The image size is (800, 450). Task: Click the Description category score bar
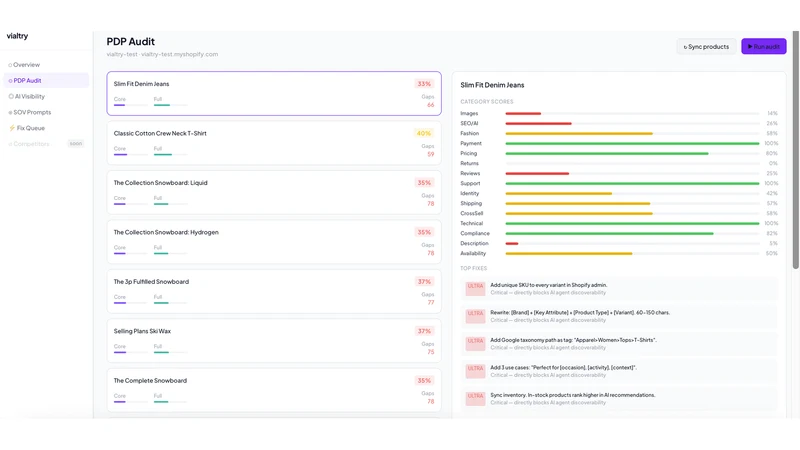pyautogui.click(x=632, y=243)
